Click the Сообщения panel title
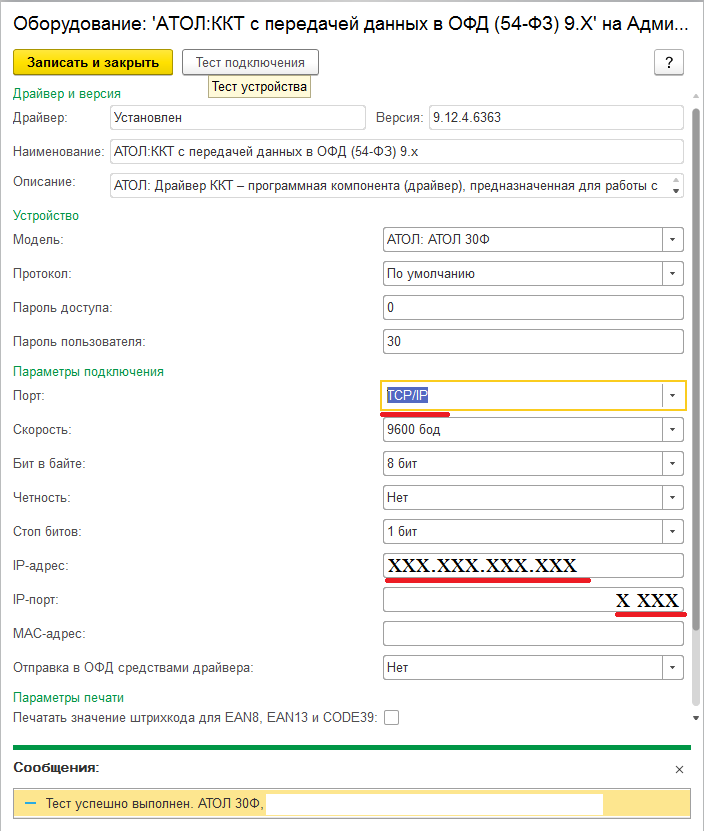This screenshot has width=704, height=831. click(56, 767)
